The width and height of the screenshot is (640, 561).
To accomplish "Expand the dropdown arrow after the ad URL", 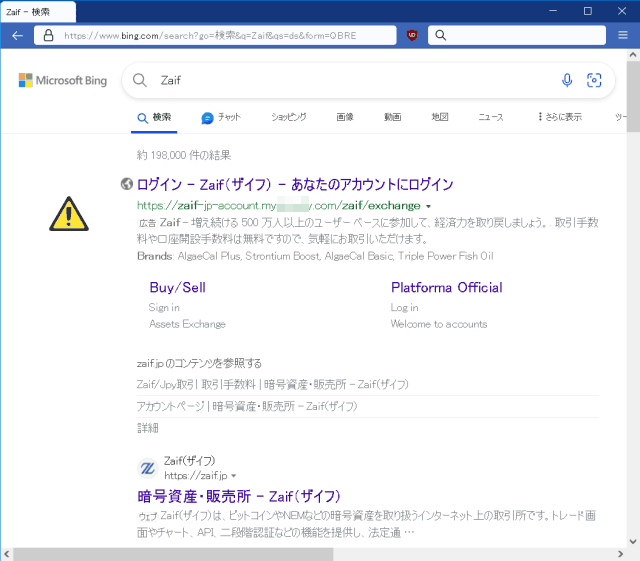I will [x=428, y=207].
